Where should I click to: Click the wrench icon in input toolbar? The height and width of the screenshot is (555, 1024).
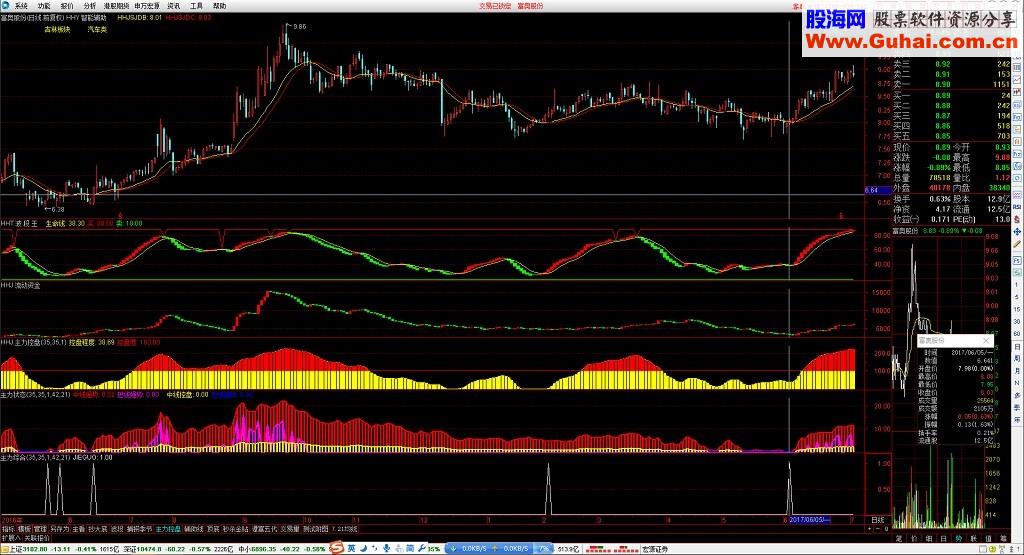(x=422, y=548)
